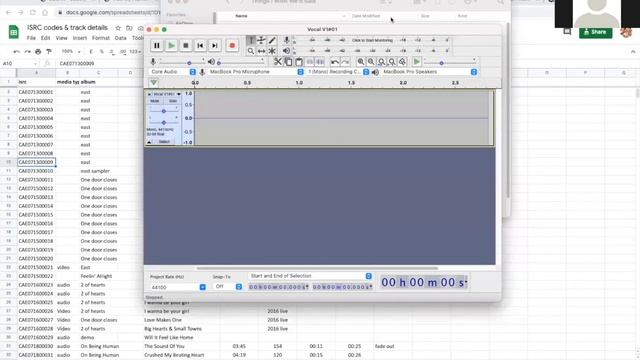Open the File menu in Google Sheets
This screenshot has height=360, width=640.
pyautogui.click(x=31, y=38)
